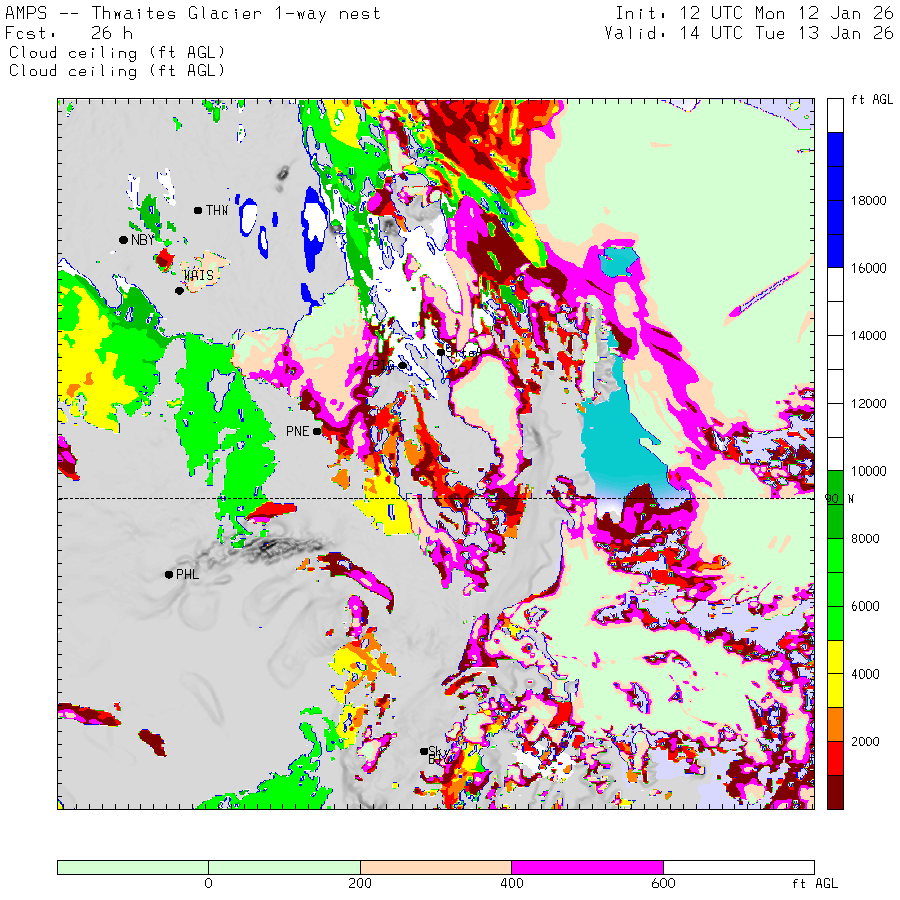Click the SiteA station dot
Screen dimensions: 900x900
[440, 351]
